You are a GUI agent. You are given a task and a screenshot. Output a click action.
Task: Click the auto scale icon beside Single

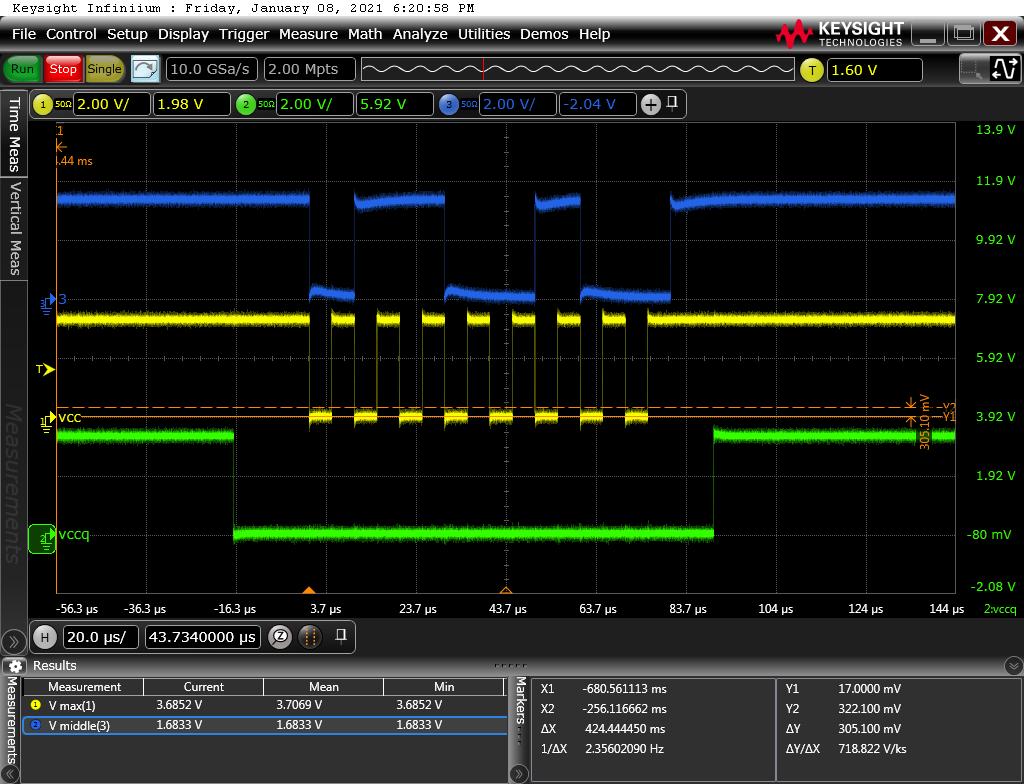point(145,69)
